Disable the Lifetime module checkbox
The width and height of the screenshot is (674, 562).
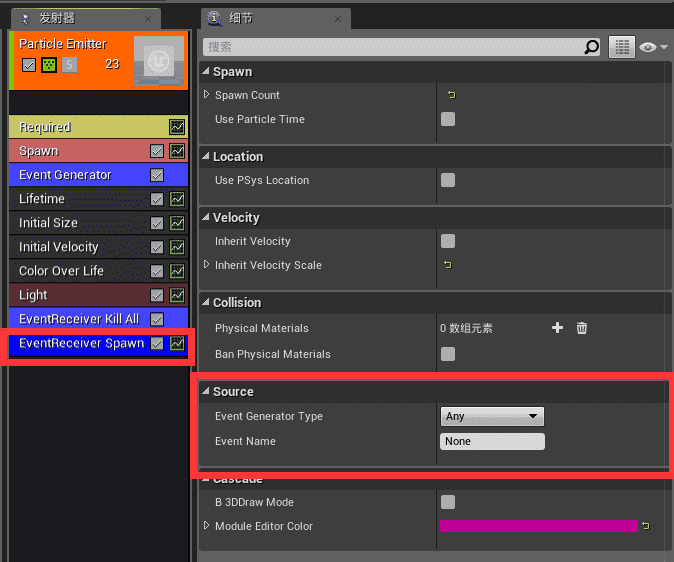157,199
